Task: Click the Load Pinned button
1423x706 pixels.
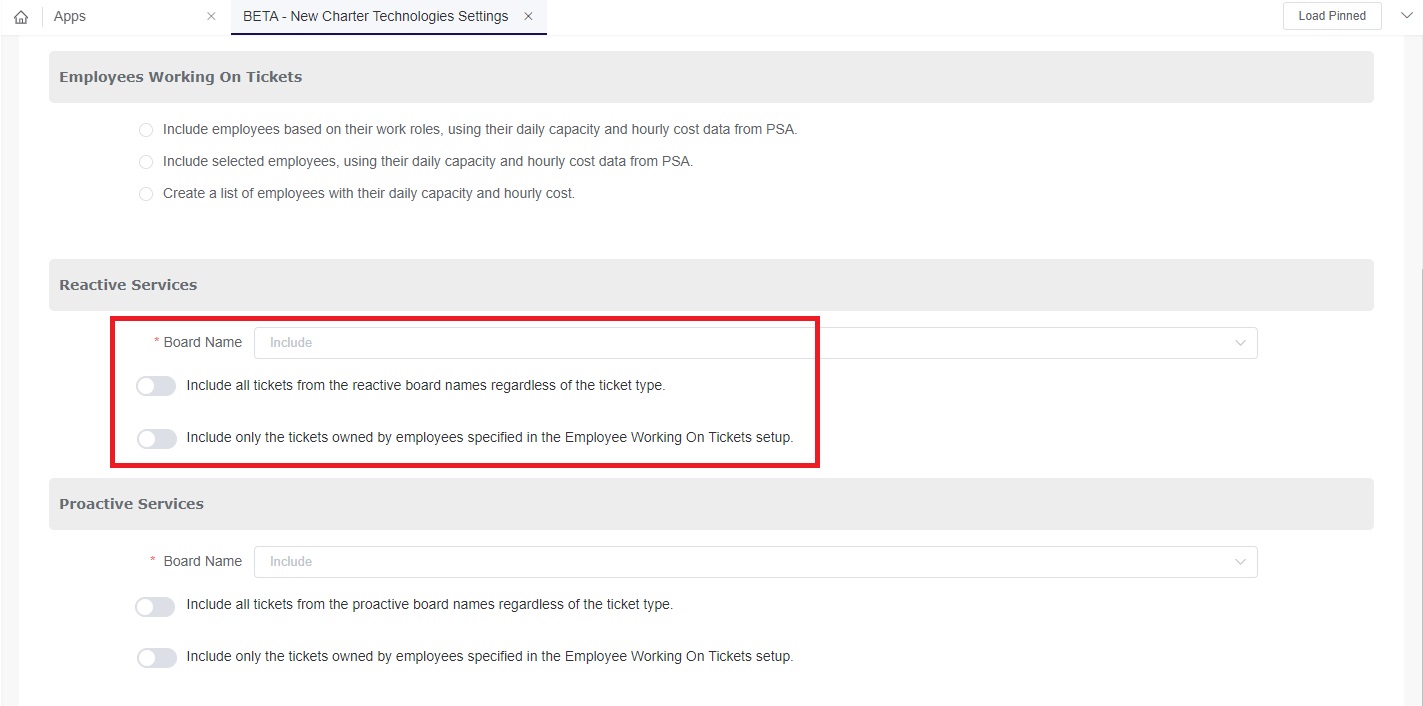Action: click(1331, 16)
